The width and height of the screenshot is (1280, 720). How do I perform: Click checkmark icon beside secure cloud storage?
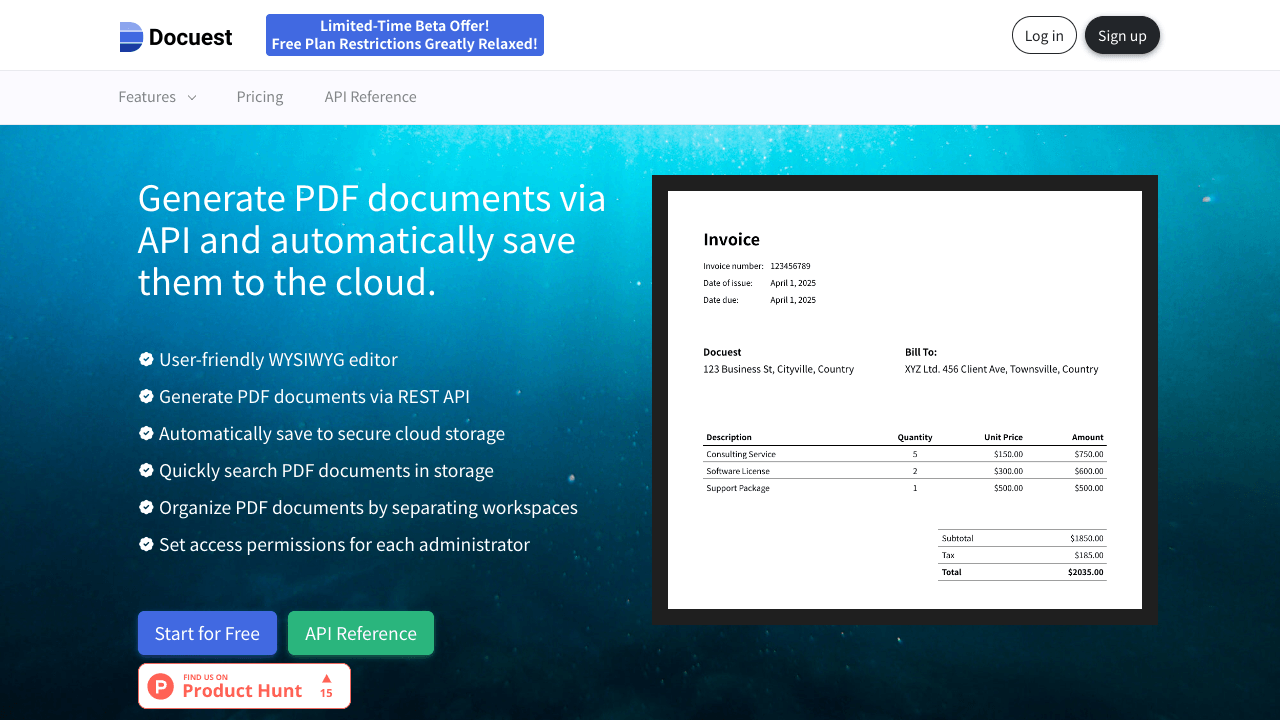tap(146, 433)
